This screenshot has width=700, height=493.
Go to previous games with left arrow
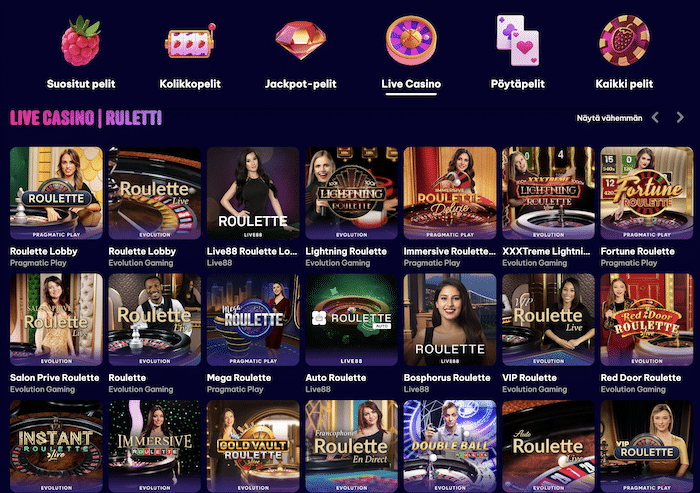click(655, 117)
